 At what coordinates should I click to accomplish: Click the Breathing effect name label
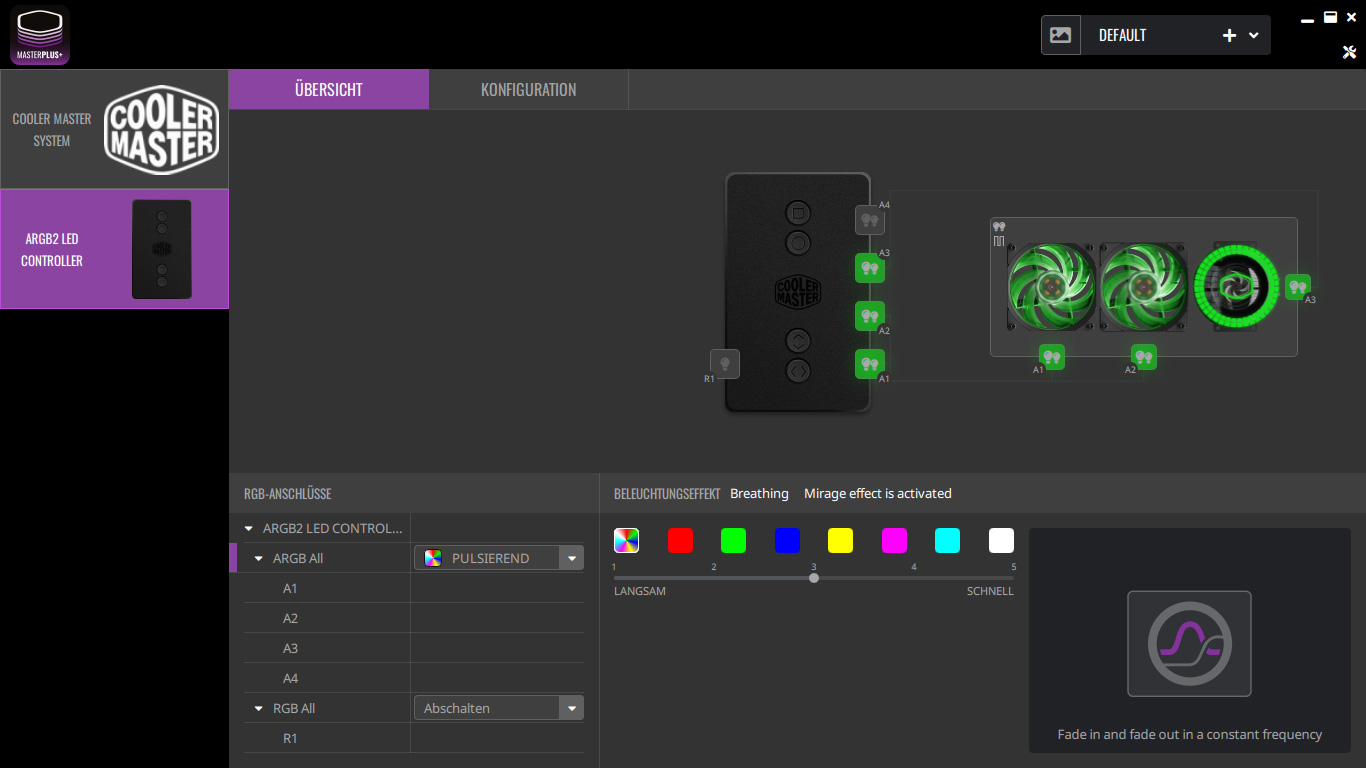[x=759, y=494]
